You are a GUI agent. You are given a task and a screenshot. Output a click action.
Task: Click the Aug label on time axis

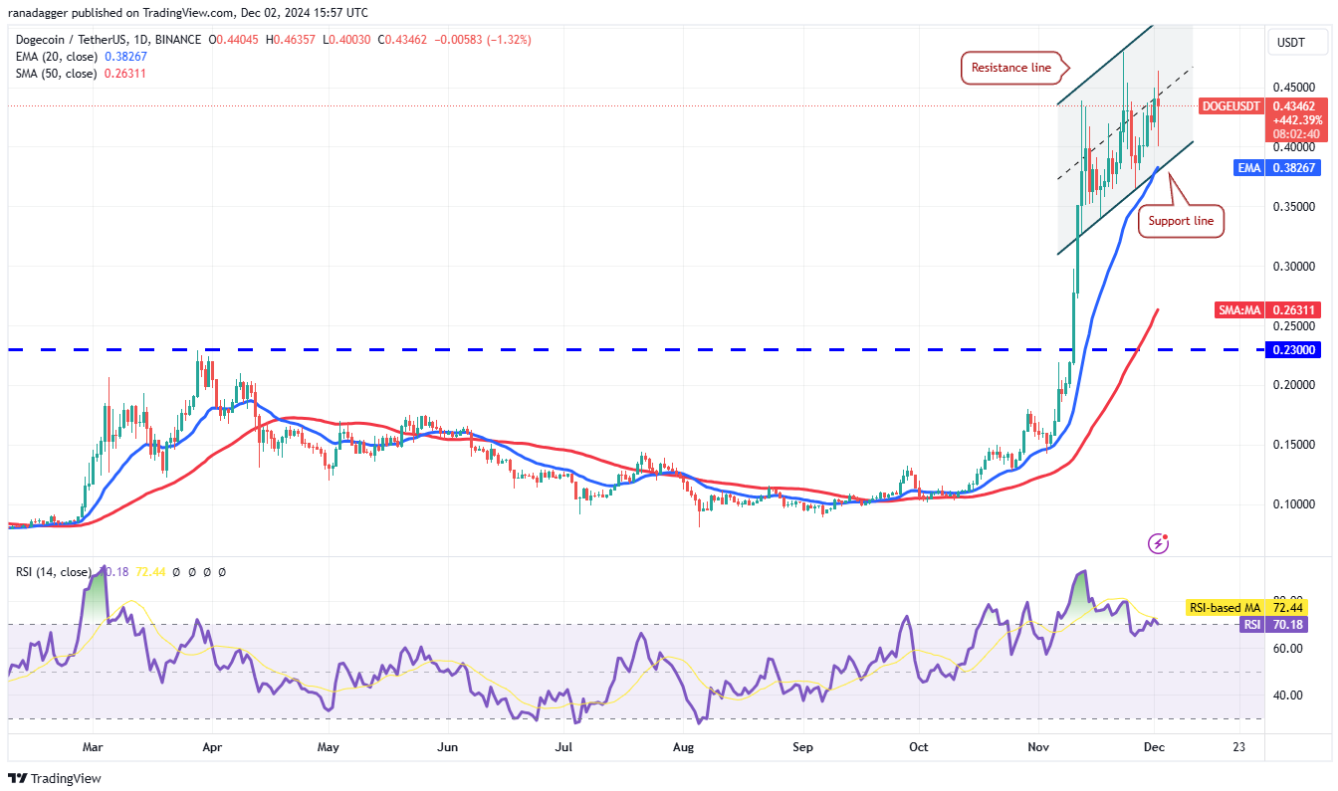(683, 747)
